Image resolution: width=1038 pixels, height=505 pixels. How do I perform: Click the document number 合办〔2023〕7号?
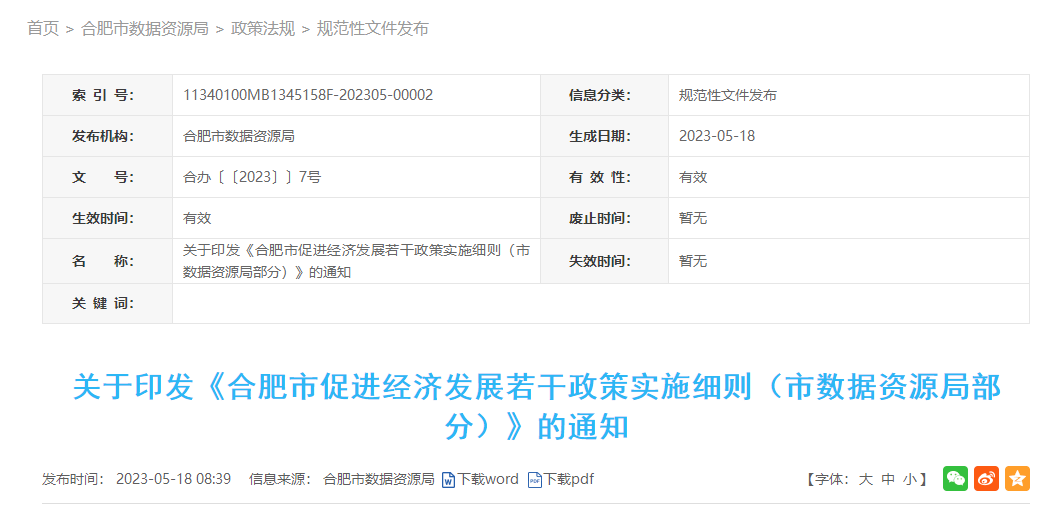point(252,177)
